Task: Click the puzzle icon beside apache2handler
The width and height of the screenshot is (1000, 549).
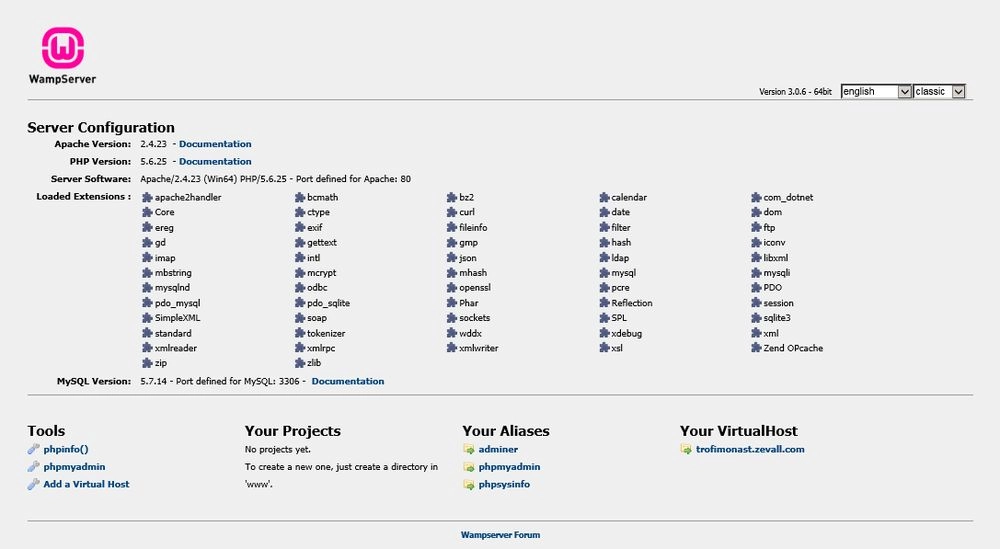Action: point(147,197)
